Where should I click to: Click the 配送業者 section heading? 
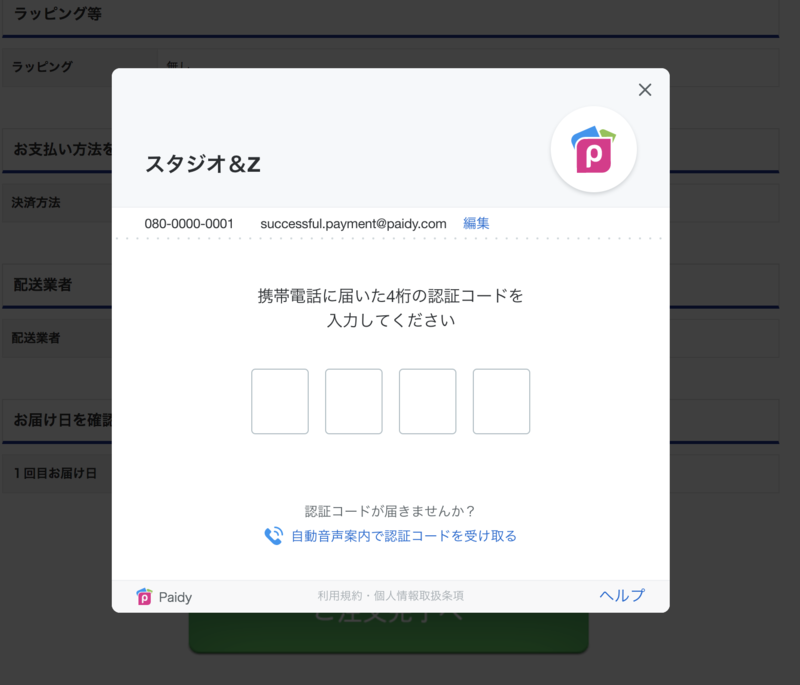pyautogui.click(x=43, y=285)
